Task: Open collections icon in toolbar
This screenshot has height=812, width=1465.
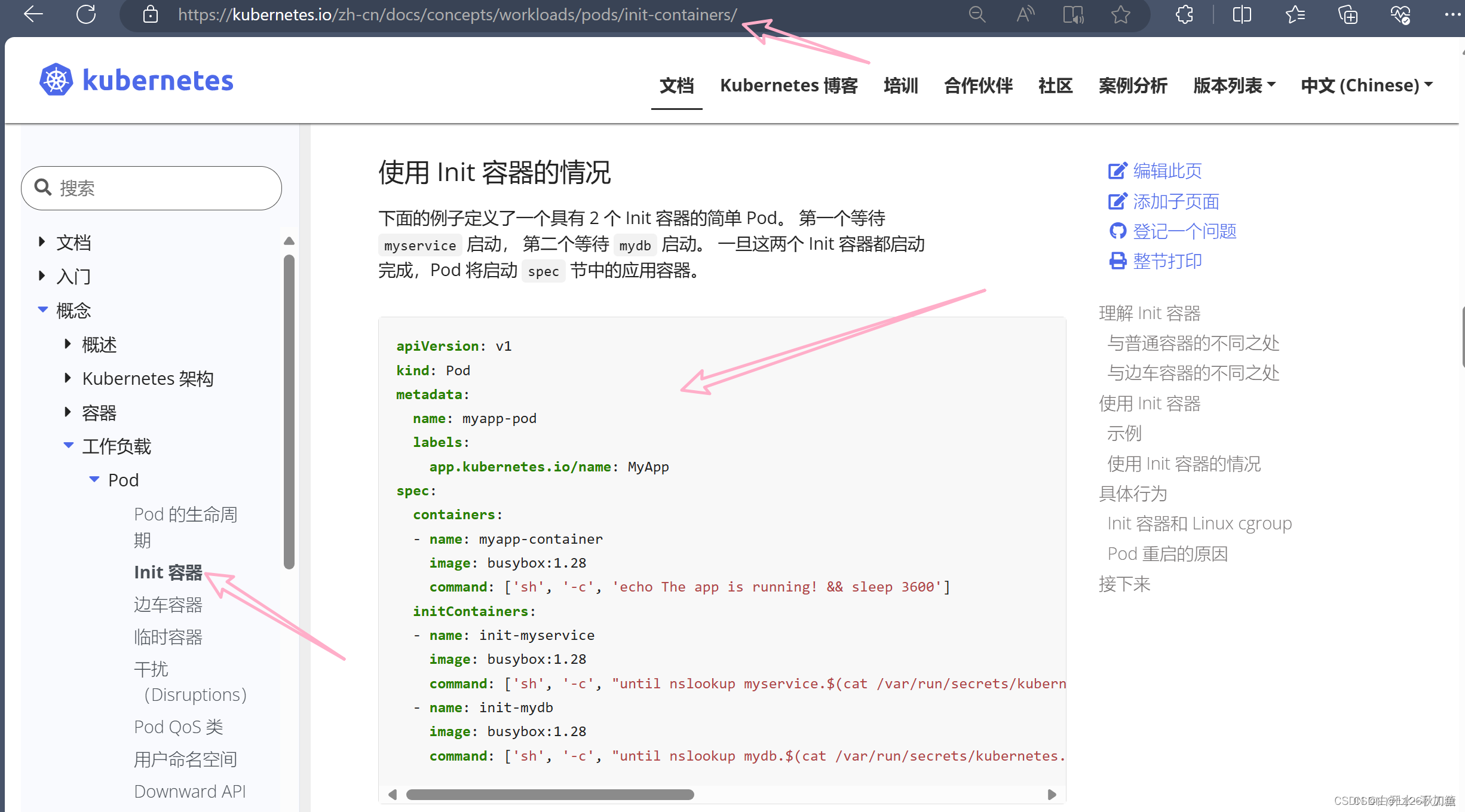Action: point(1348,14)
